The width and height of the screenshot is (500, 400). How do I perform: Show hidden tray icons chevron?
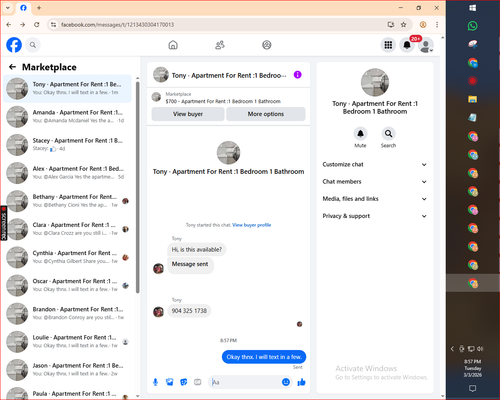point(452,349)
